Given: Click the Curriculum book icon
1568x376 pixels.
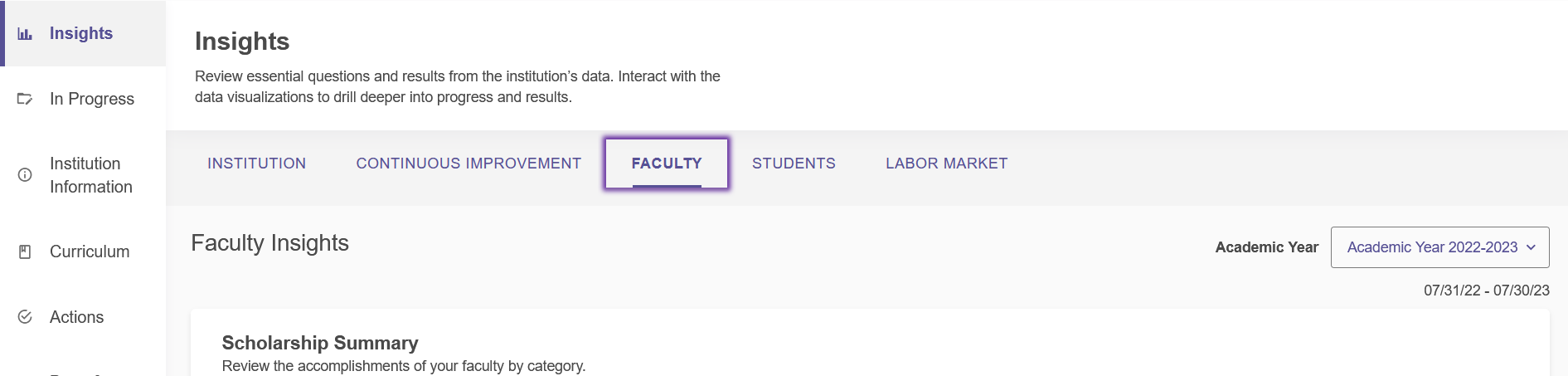Looking at the screenshot, I should click(x=25, y=251).
